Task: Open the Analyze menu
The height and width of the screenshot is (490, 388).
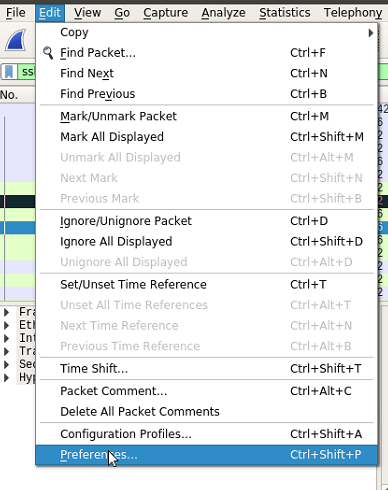Action: click(x=223, y=13)
